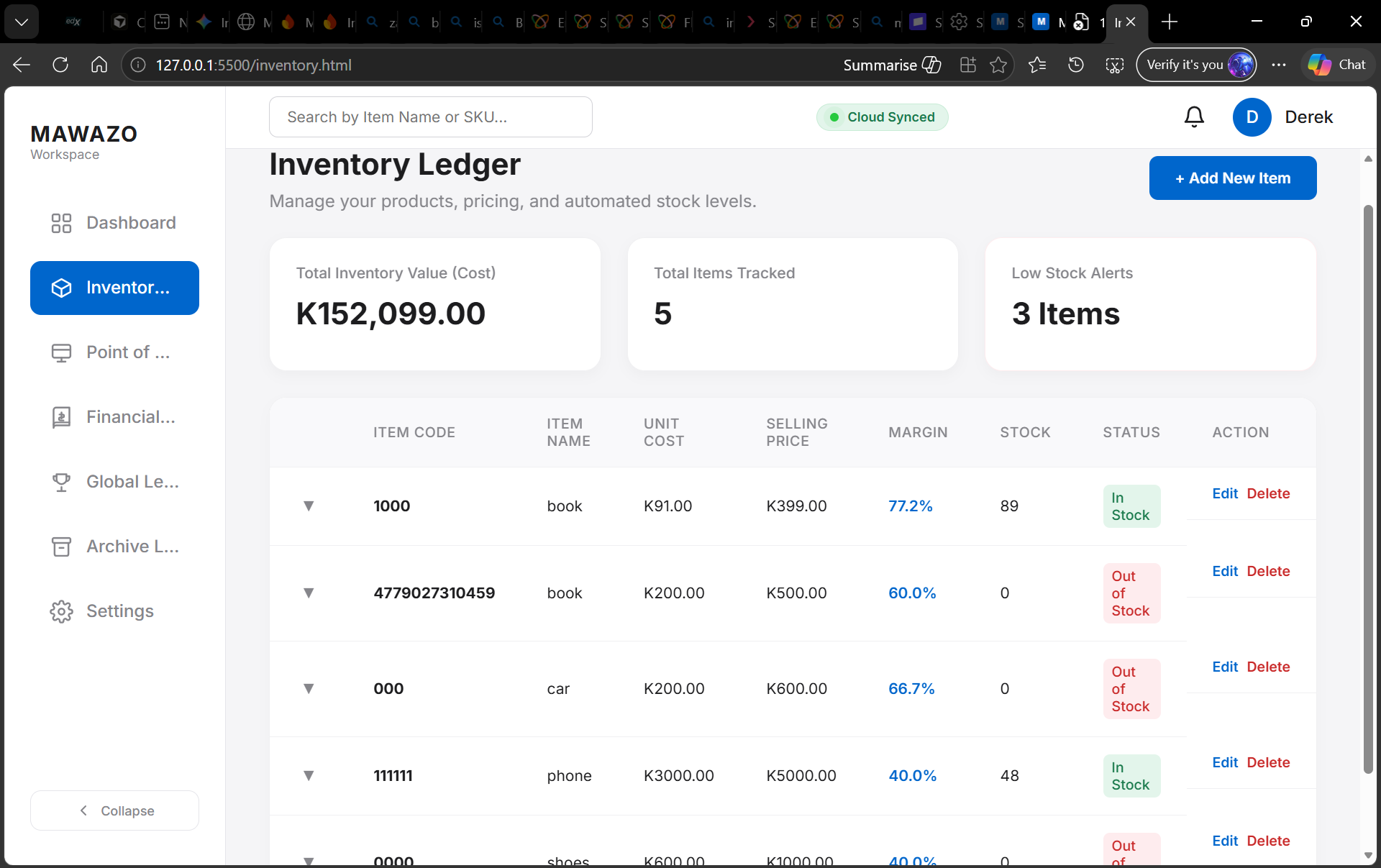Click the Settings gear icon in sidebar
1381x868 pixels.
(61, 611)
